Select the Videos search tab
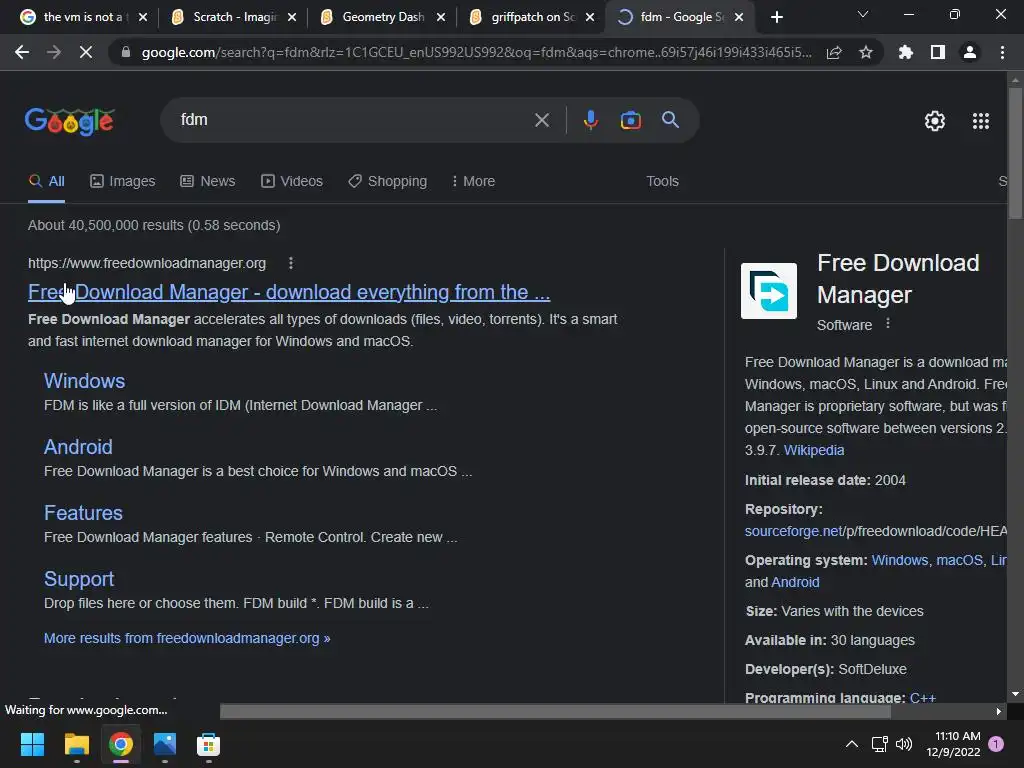The image size is (1024, 768). pos(292,181)
